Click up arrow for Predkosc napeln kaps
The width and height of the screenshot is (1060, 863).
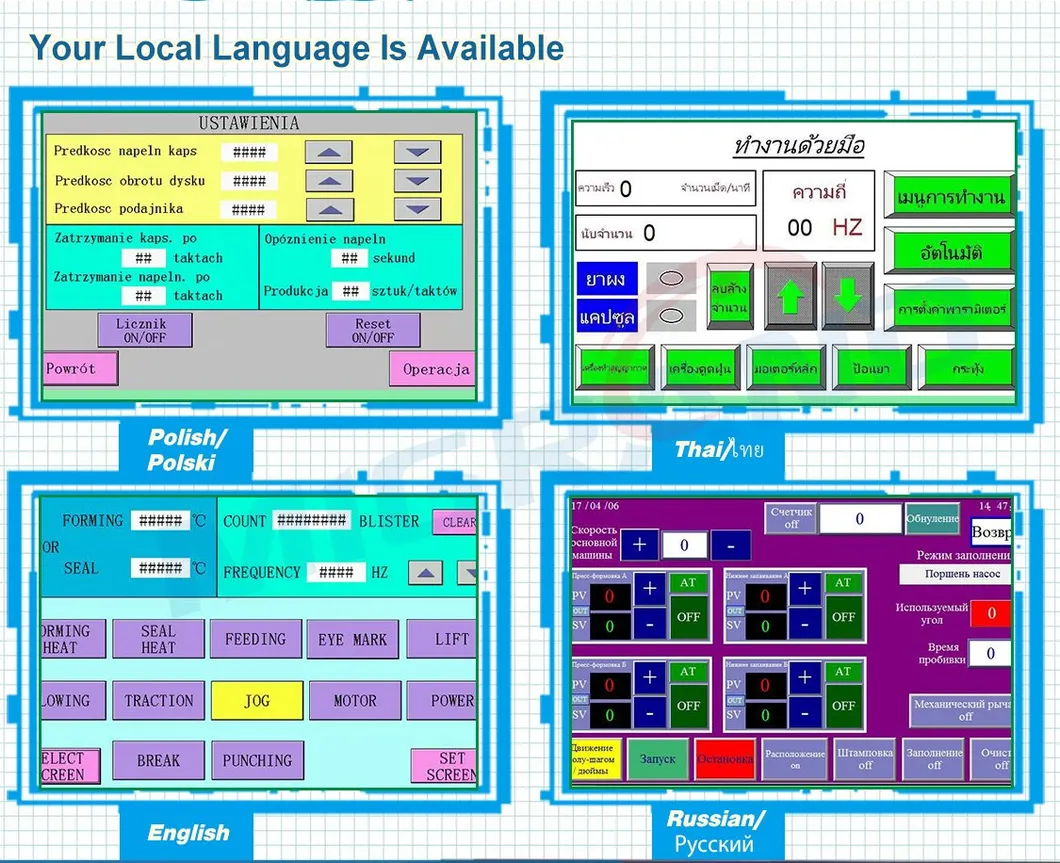[329, 153]
